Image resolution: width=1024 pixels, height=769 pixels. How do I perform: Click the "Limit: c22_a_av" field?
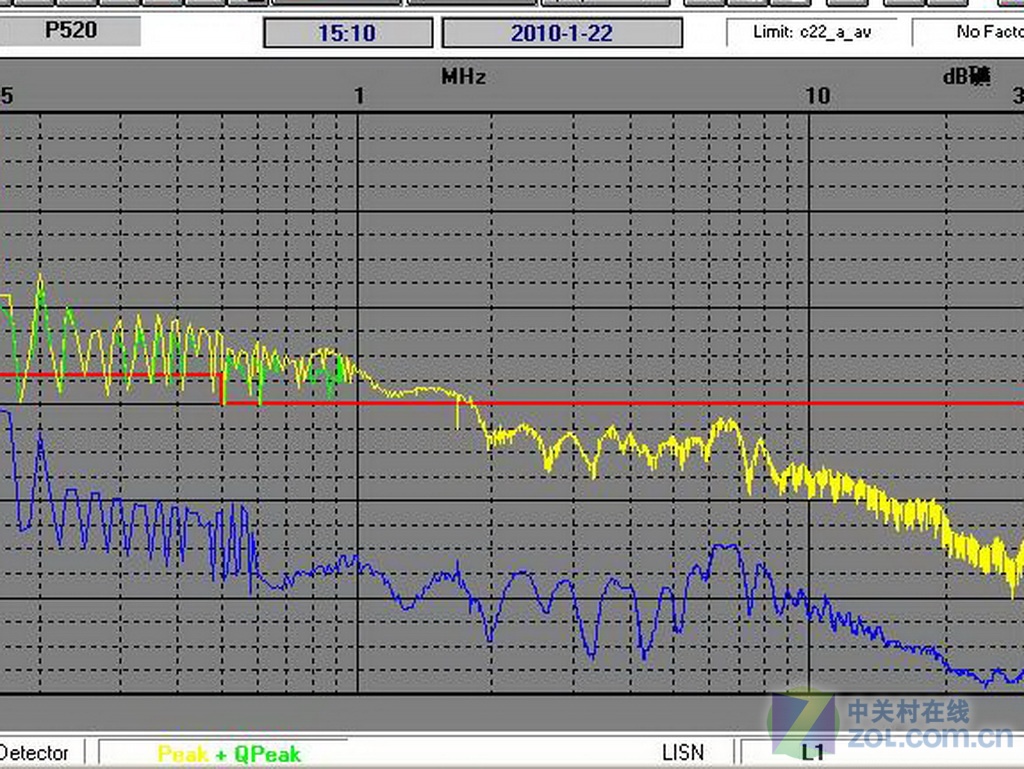[x=812, y=32]
